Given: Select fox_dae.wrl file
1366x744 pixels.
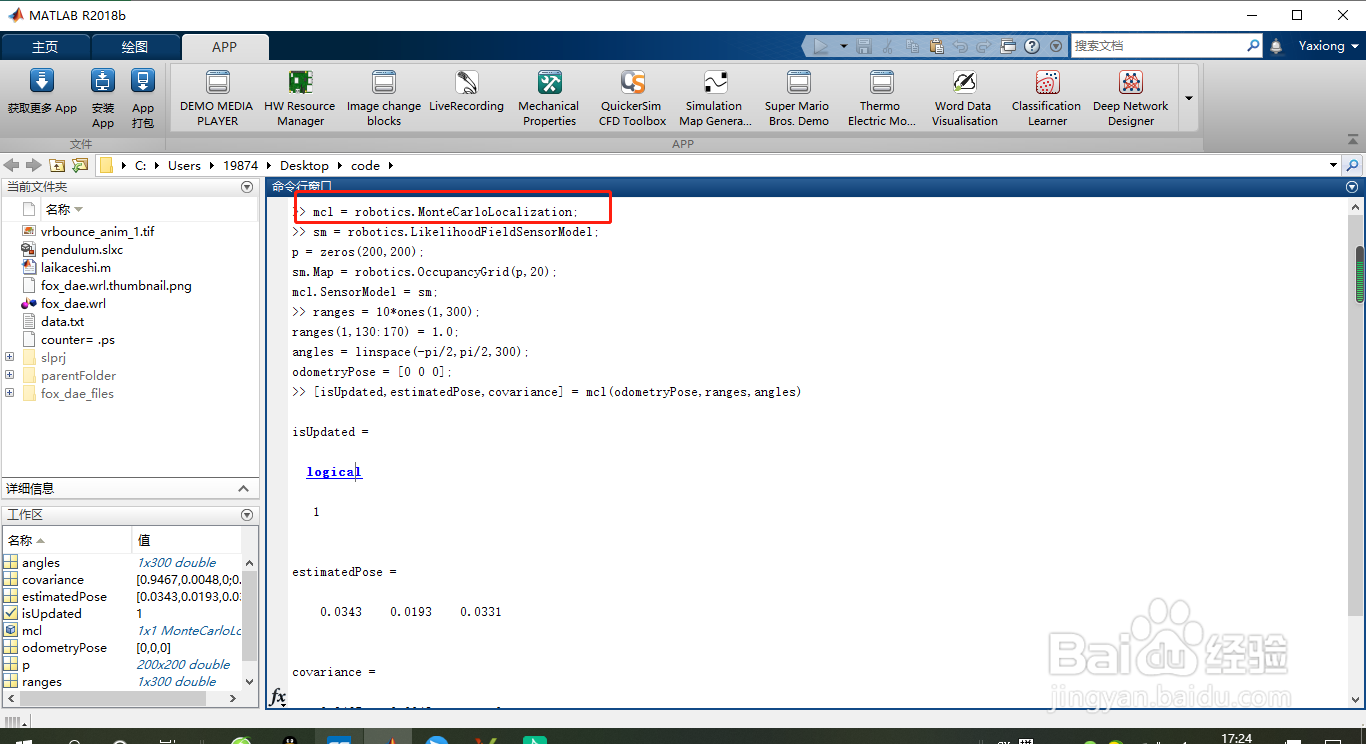Looking at the screenshot, I should click(x=73, y=304).
